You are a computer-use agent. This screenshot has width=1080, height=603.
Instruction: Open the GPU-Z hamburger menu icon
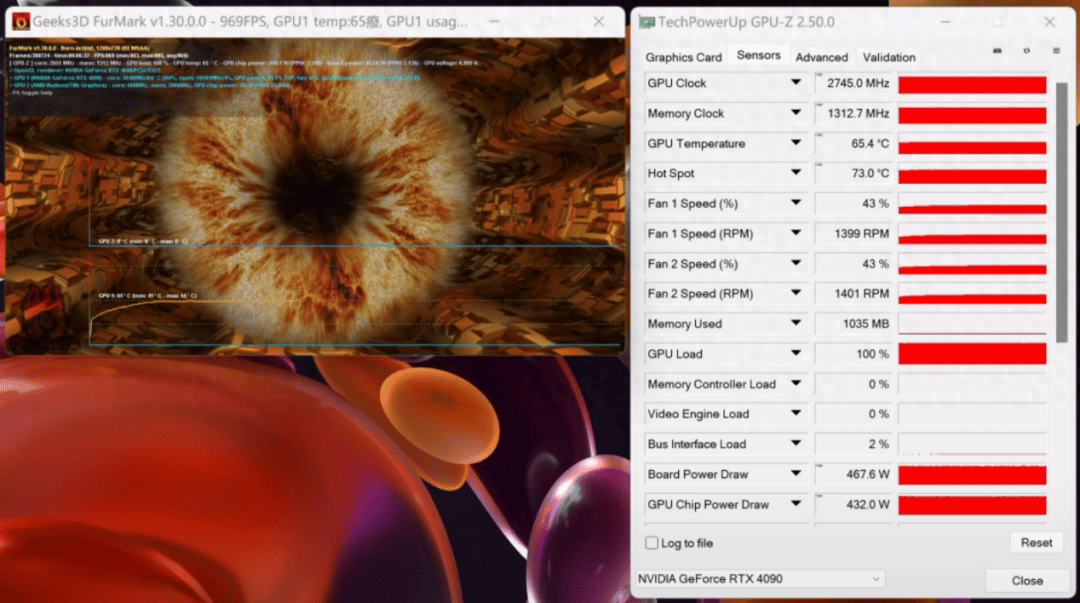1056,51
